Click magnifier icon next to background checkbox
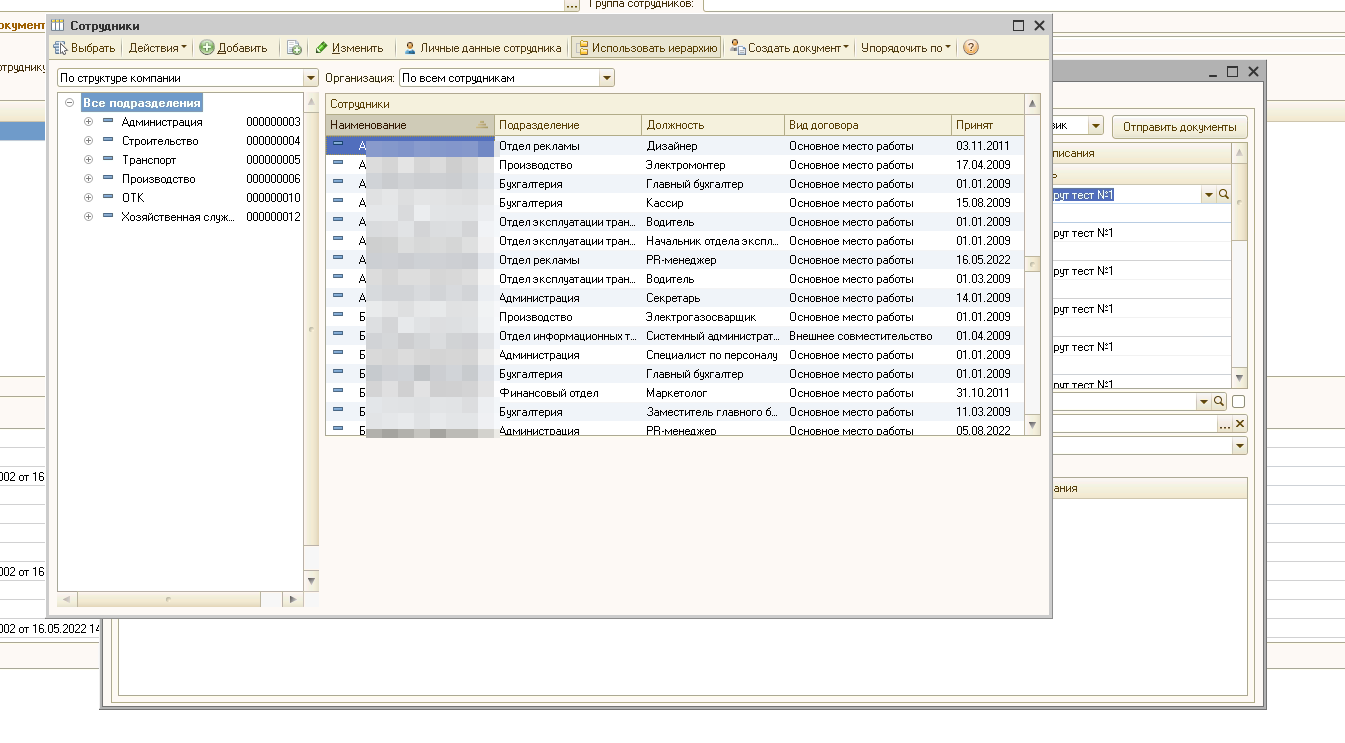 click(1218, 401)
